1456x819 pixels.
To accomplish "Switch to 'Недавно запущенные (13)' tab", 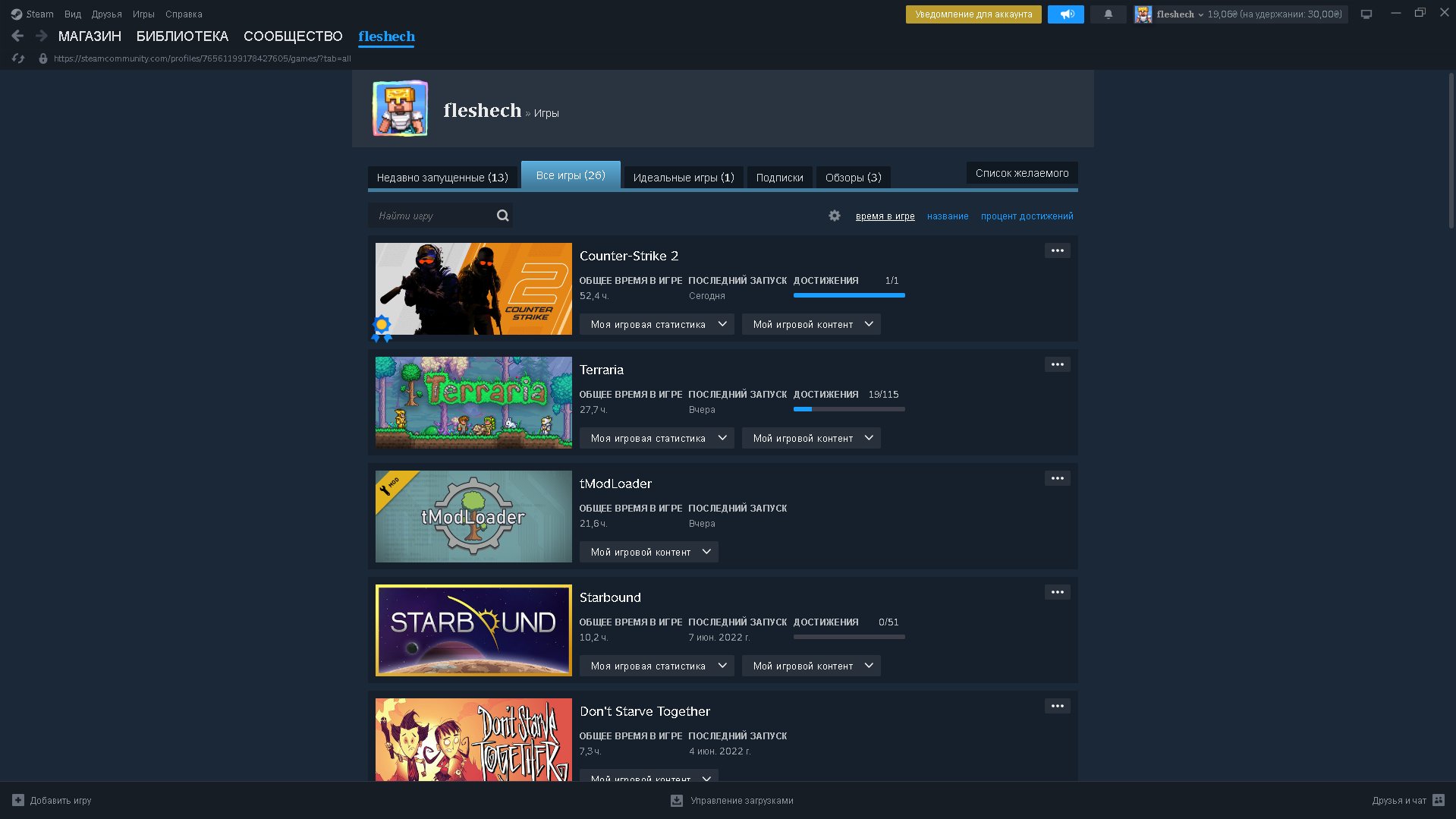I will (442, 178).
